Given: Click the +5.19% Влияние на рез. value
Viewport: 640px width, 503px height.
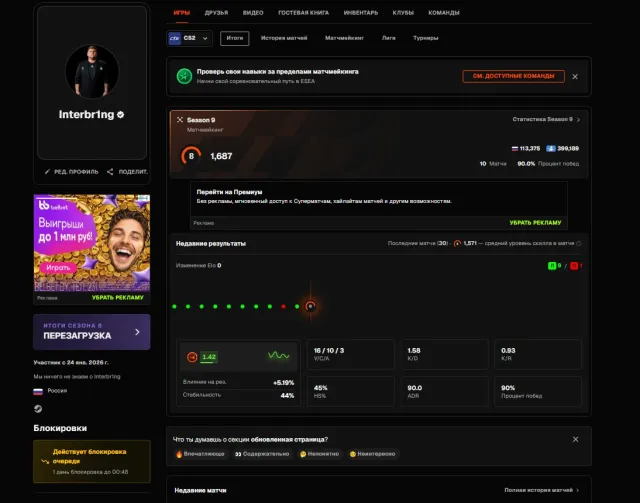Looking at the screenshot, I should (283, 383).
